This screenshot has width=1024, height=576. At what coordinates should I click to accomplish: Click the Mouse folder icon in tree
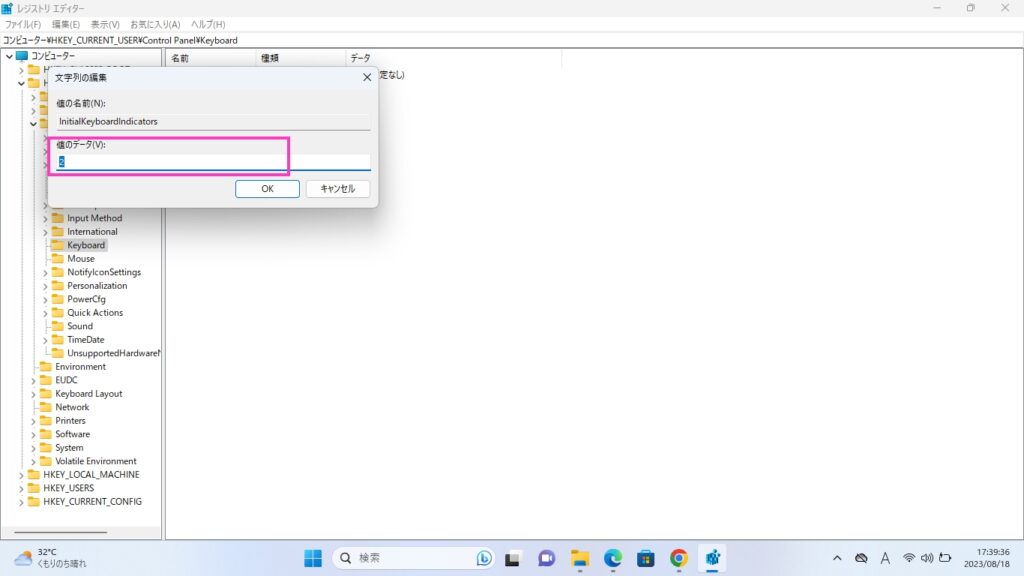pos(58,259)
